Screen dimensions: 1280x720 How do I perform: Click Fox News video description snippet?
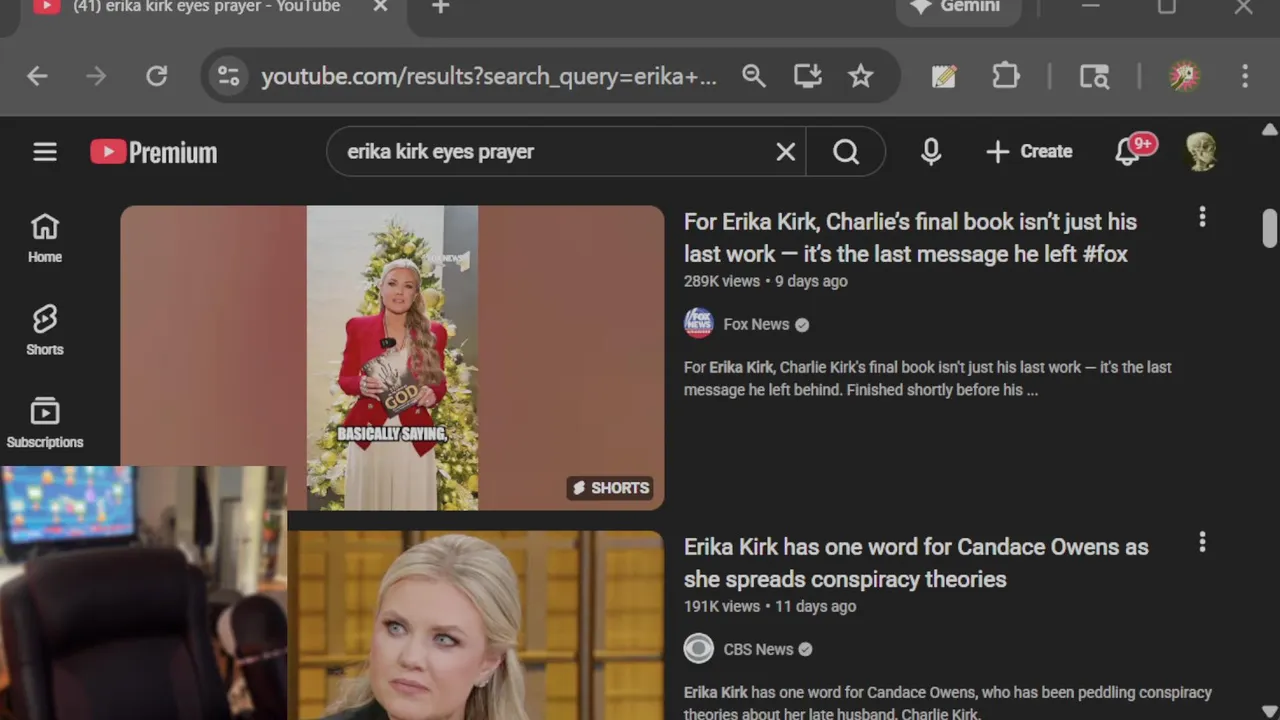tap(928, 378)
